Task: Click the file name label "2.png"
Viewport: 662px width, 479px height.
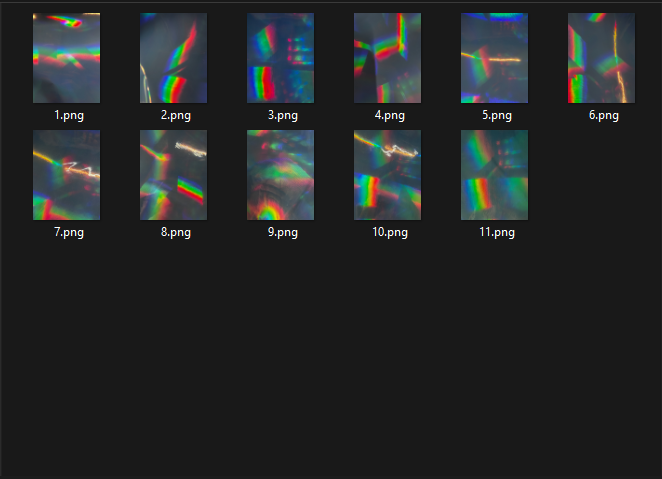Action: tap(176, 115)
